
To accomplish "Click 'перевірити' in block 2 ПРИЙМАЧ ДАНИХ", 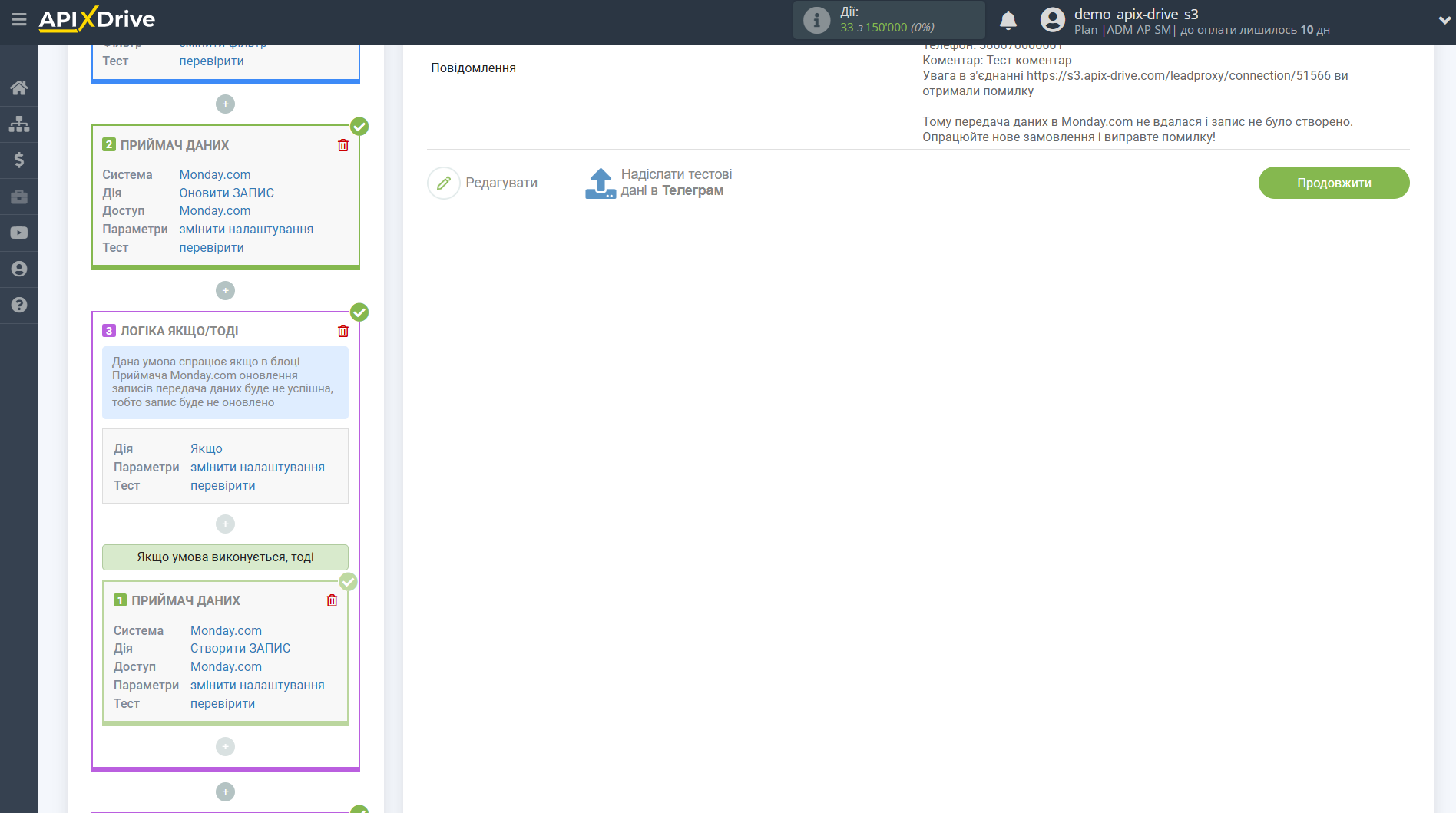I will (211, 247).
